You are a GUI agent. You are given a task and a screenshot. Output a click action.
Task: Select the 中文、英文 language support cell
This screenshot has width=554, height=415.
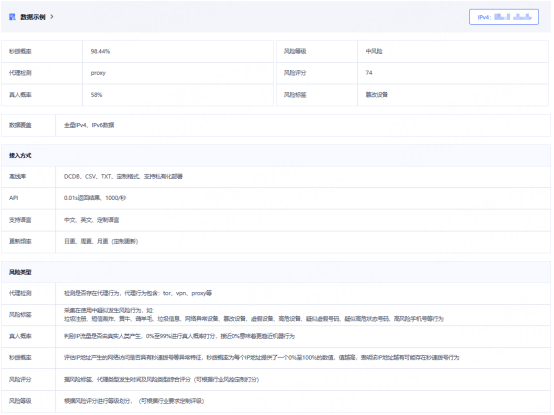pyautogui.click(x=303, y=220)
